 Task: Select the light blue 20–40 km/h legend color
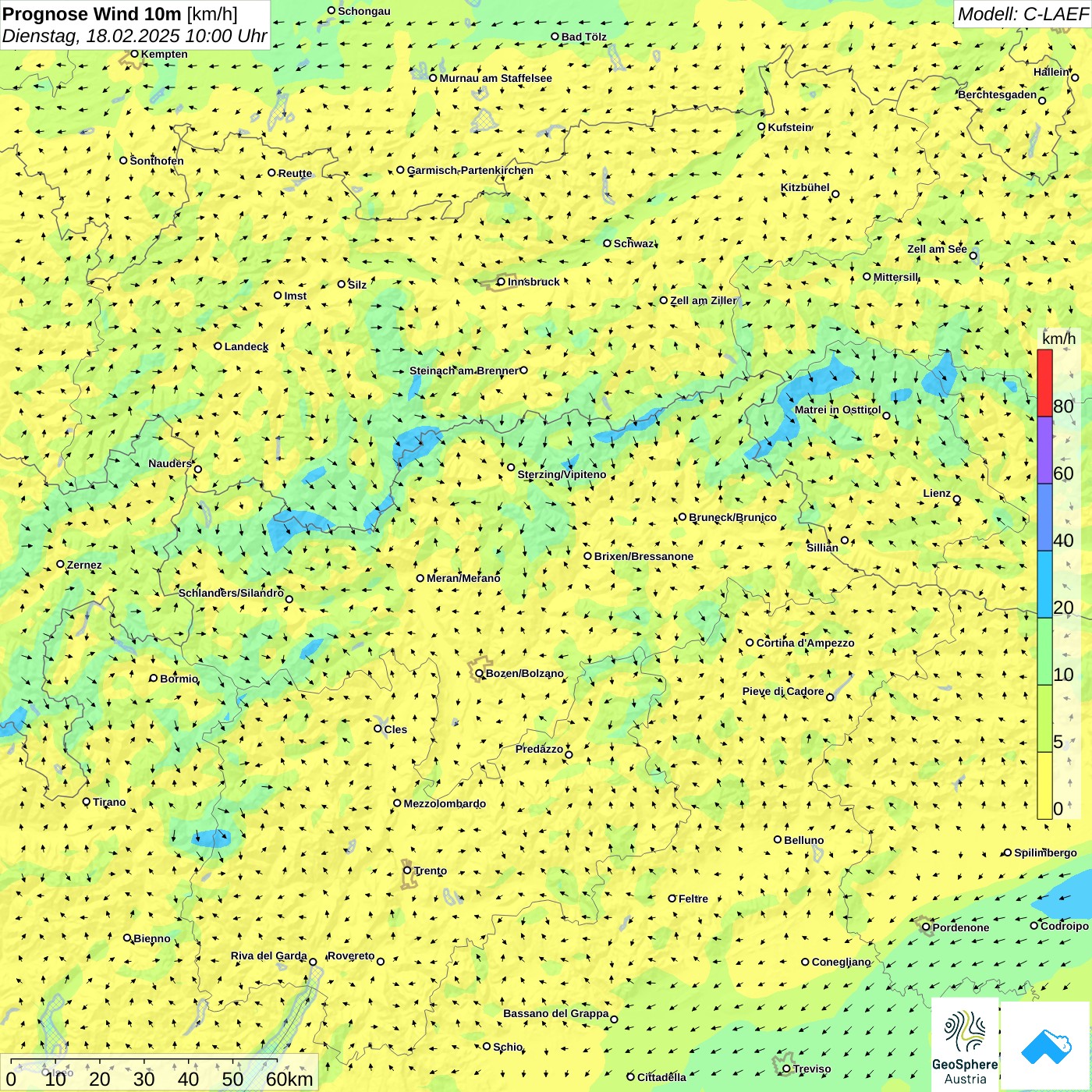click(1044, 584)
